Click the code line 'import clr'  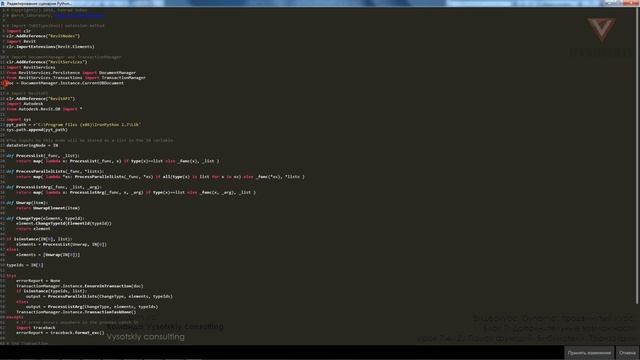point(18,31)
